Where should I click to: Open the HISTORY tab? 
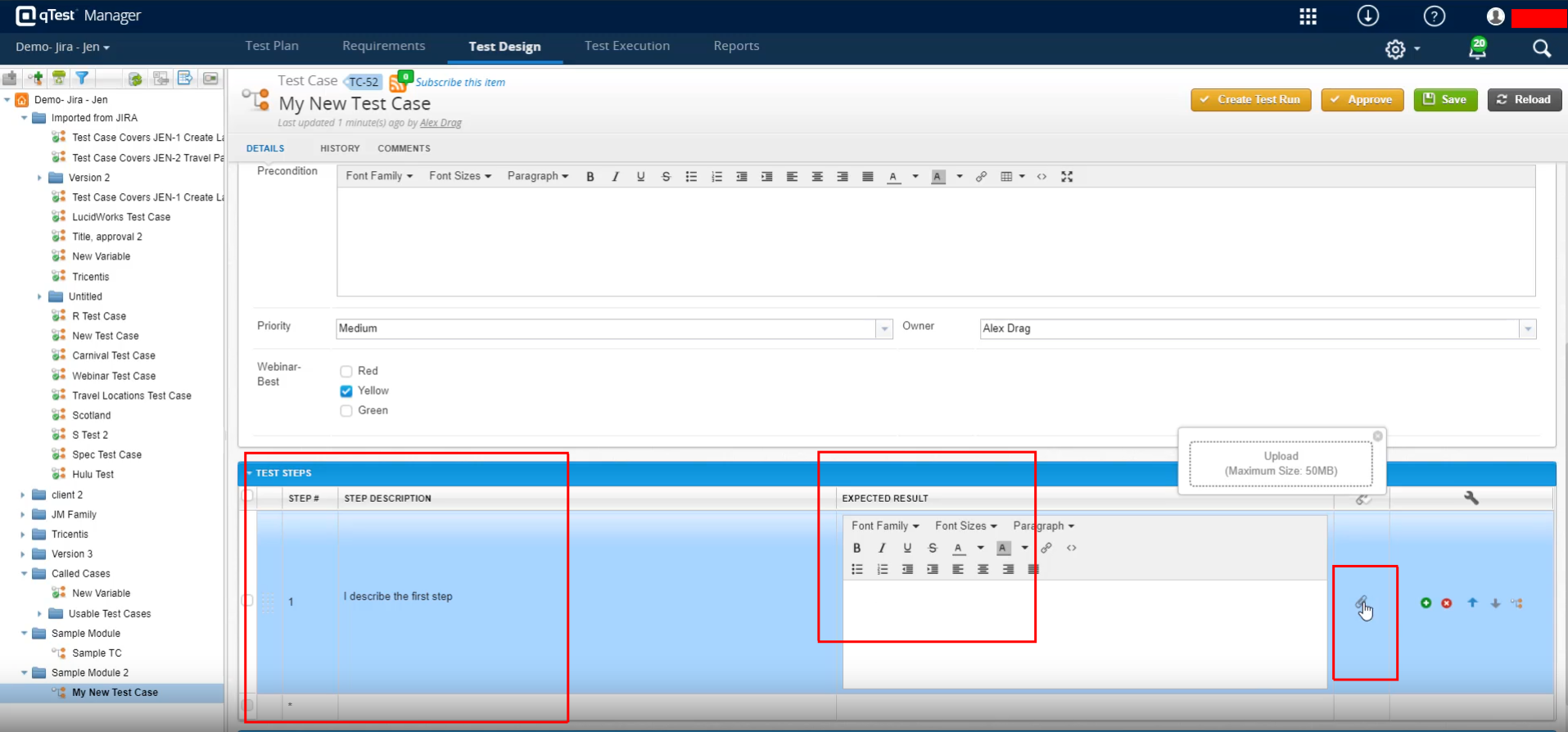coord(340,148)
